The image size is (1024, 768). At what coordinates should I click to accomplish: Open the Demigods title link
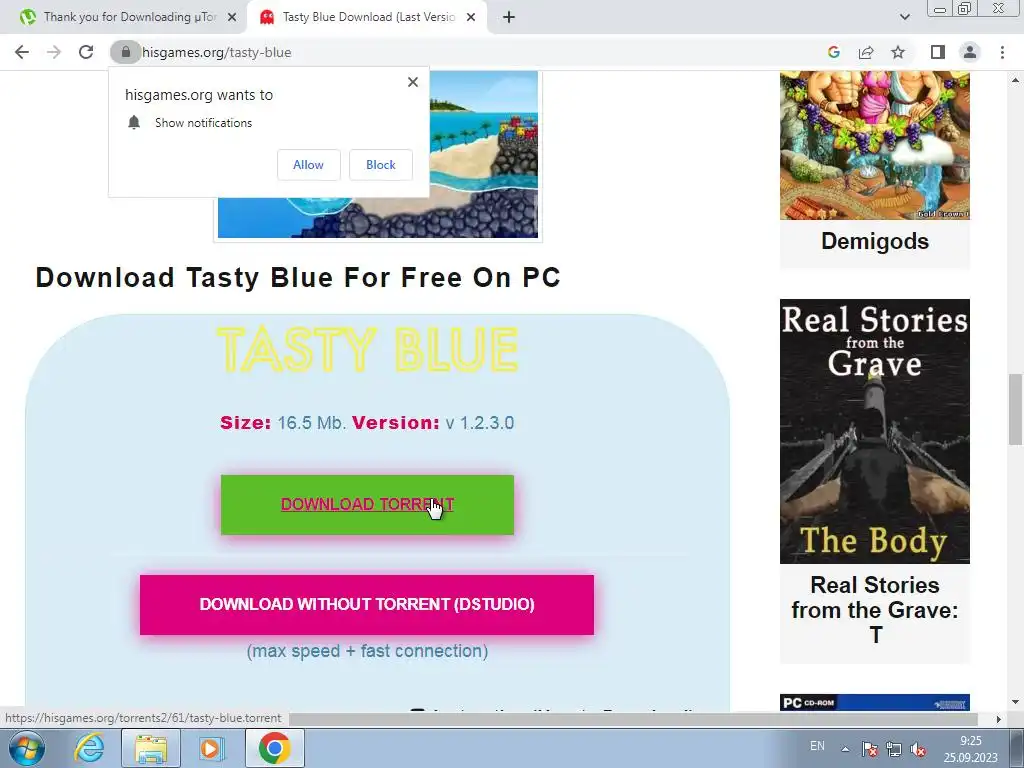[x=874, y=241]
